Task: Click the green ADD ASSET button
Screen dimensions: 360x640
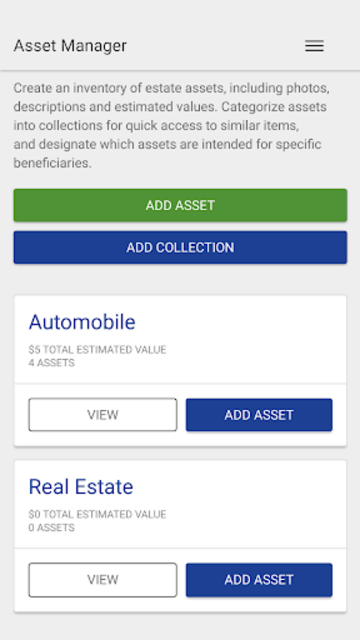Action: (180, 205)
